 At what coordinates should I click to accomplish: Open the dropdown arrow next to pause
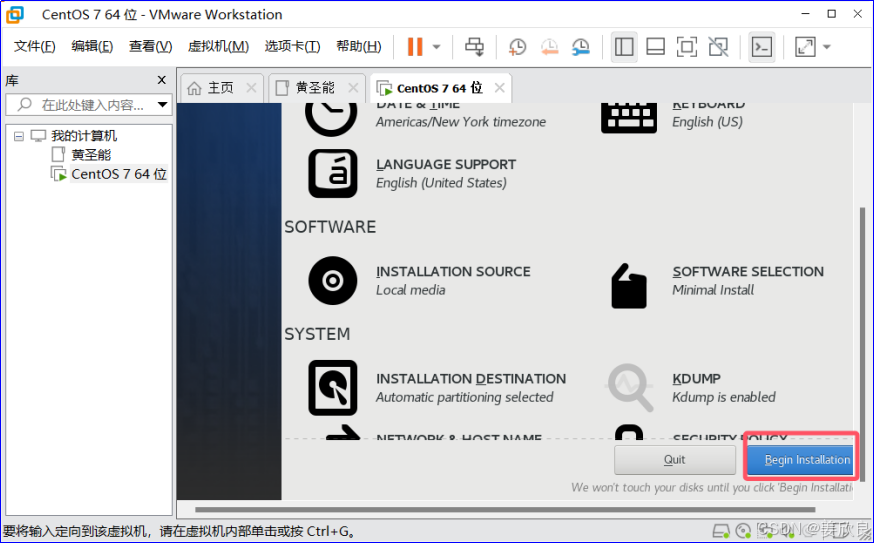[436, 47]
